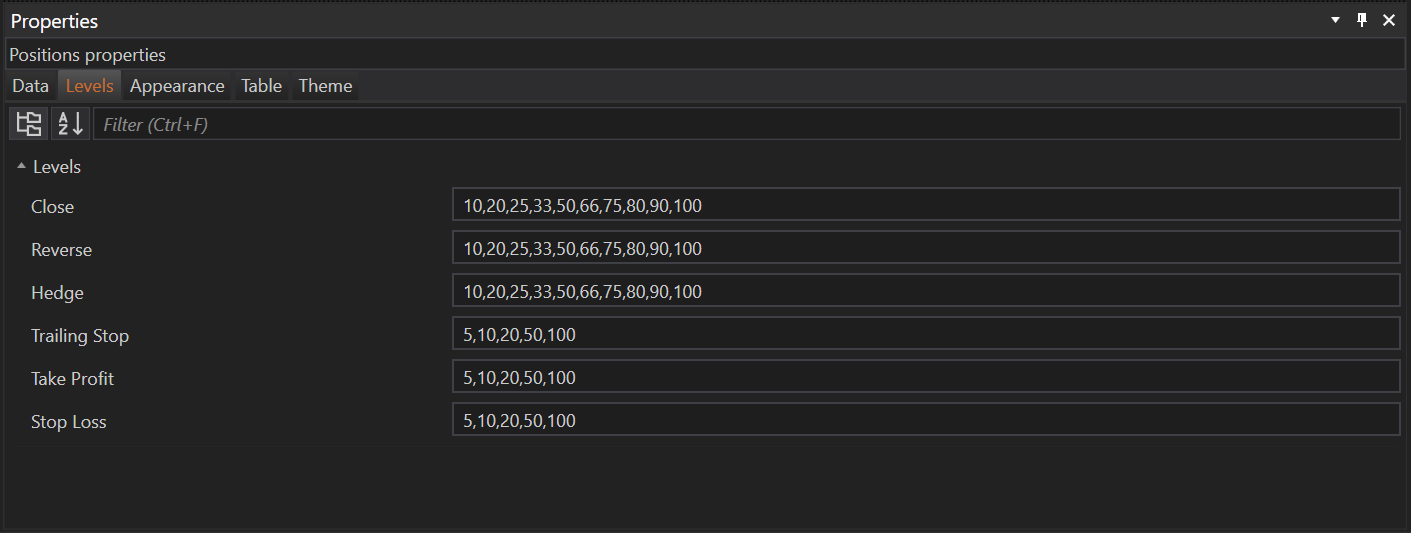Click the Filter search box
The width and height of the screenshot is (1411, 533).
[746, 124]
